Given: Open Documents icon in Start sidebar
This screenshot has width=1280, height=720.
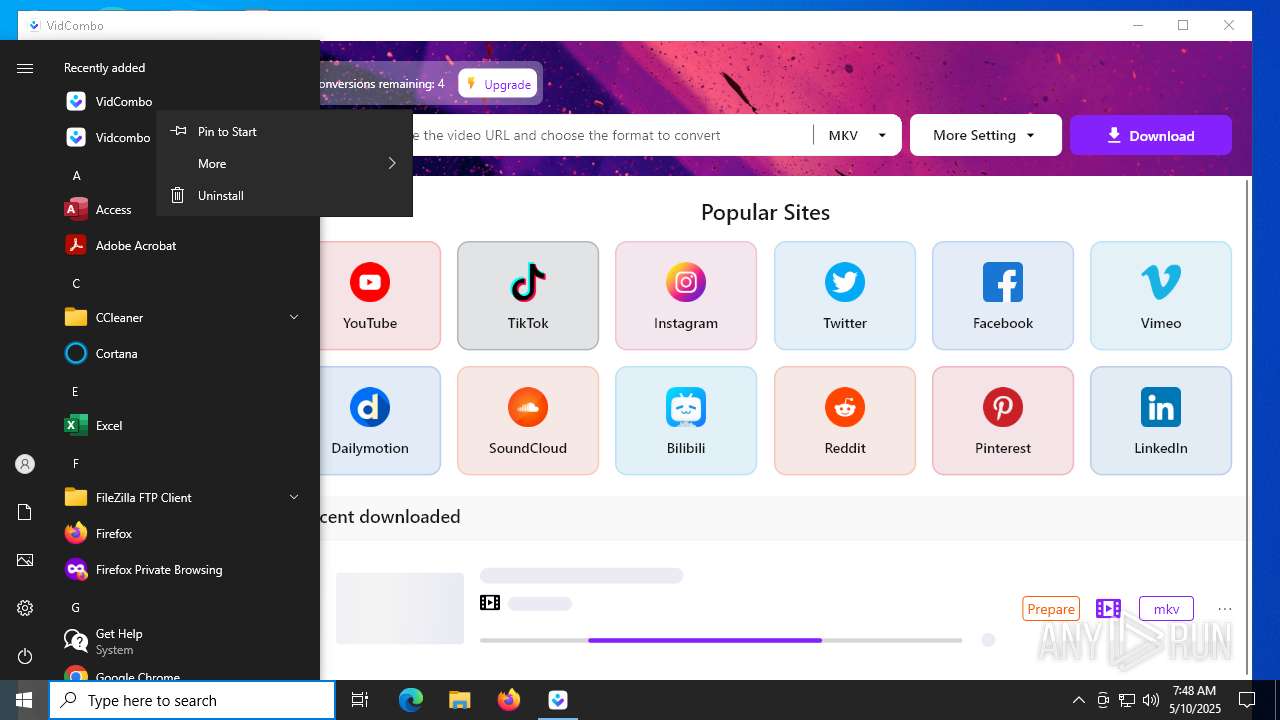Looking at the screenshot, I should point(25,512).
